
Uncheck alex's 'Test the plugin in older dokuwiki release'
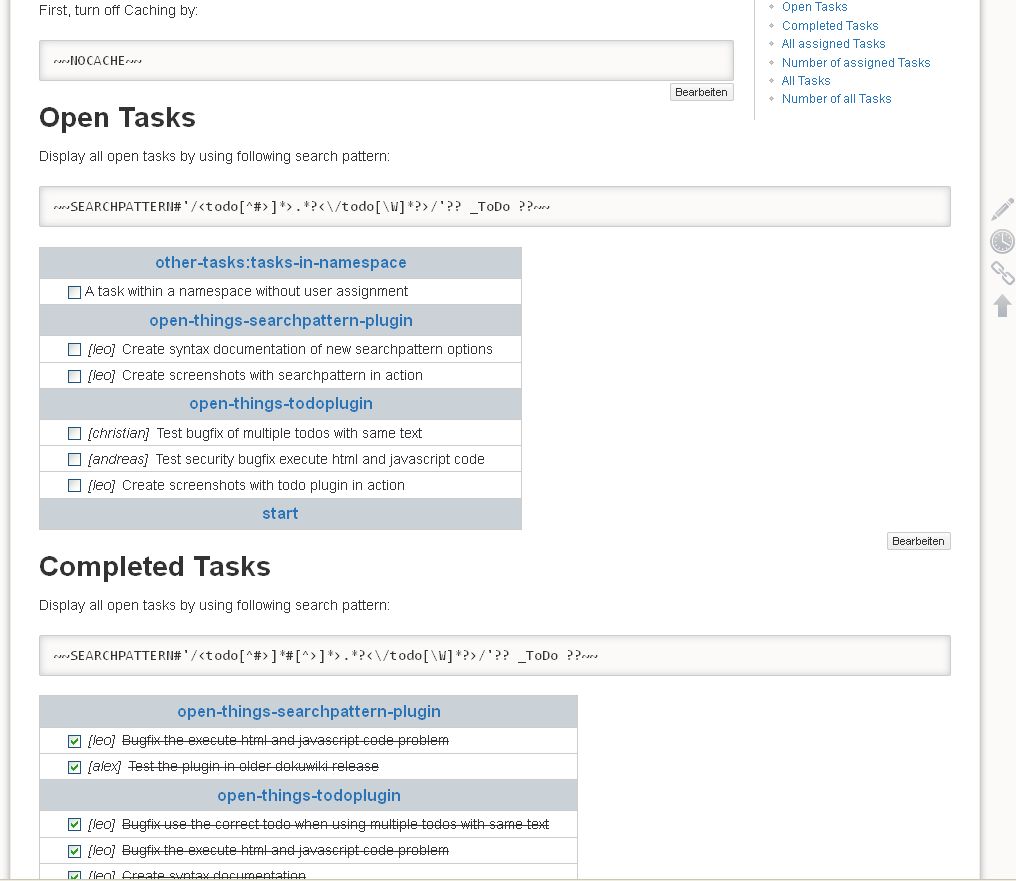74,767
